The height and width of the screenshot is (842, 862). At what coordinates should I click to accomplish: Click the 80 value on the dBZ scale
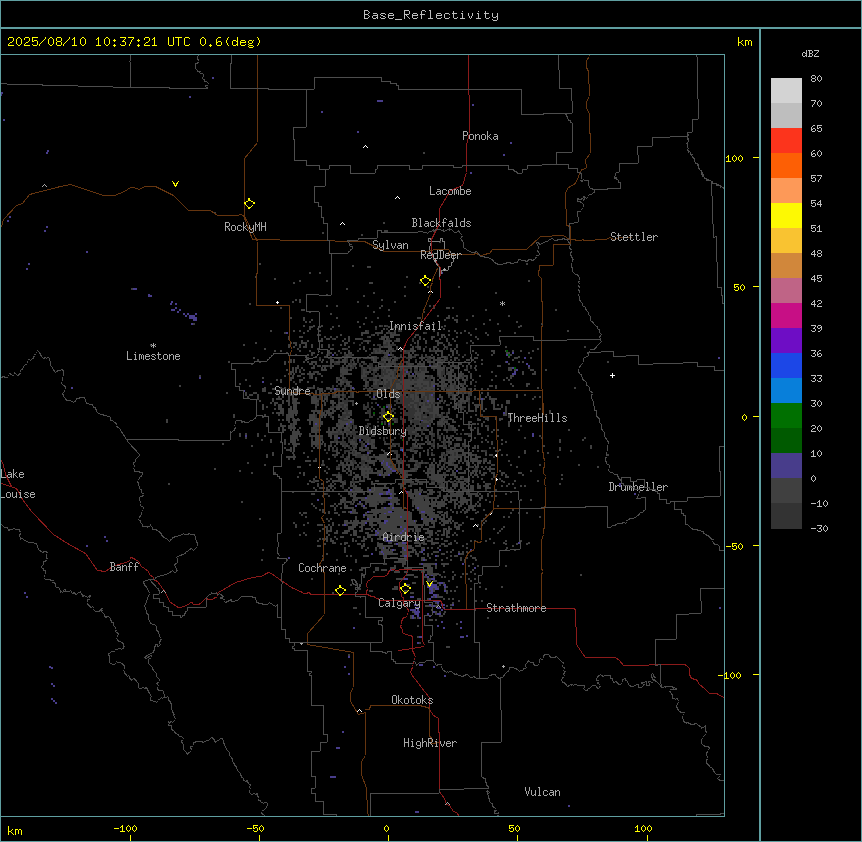point(816,79)
